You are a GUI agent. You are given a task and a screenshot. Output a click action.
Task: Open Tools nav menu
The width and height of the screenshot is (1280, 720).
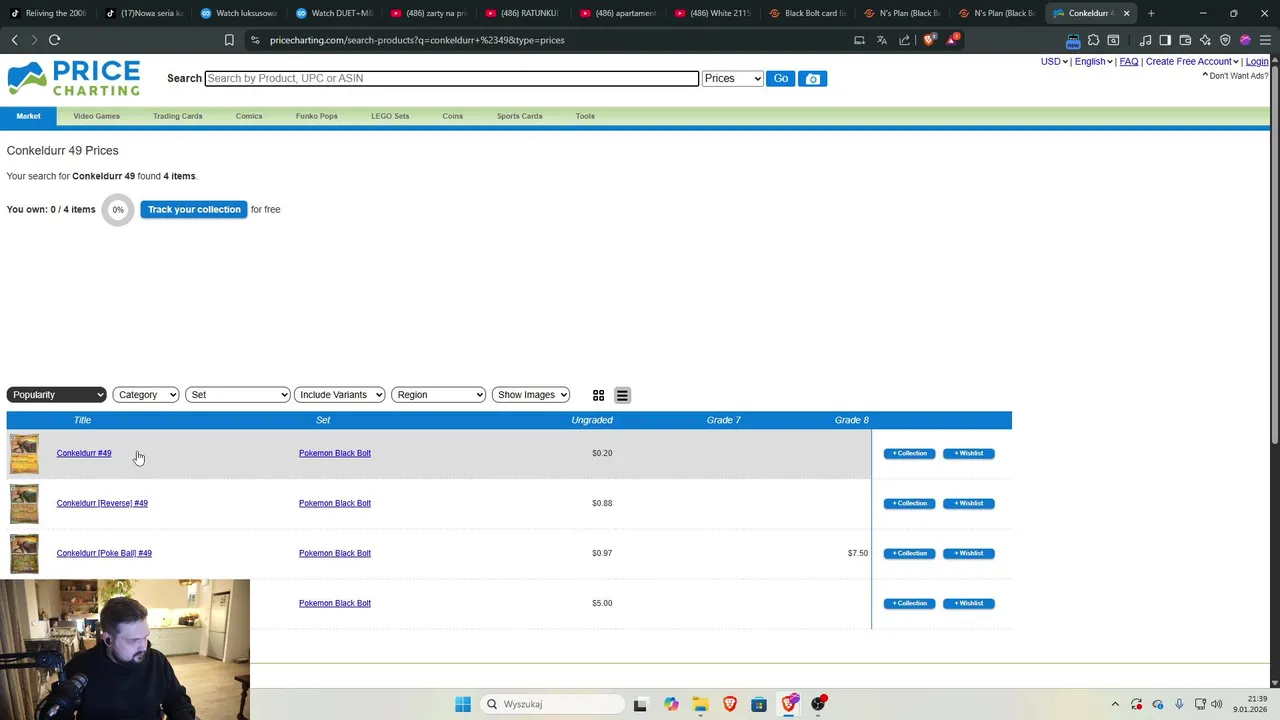(585, 116)
